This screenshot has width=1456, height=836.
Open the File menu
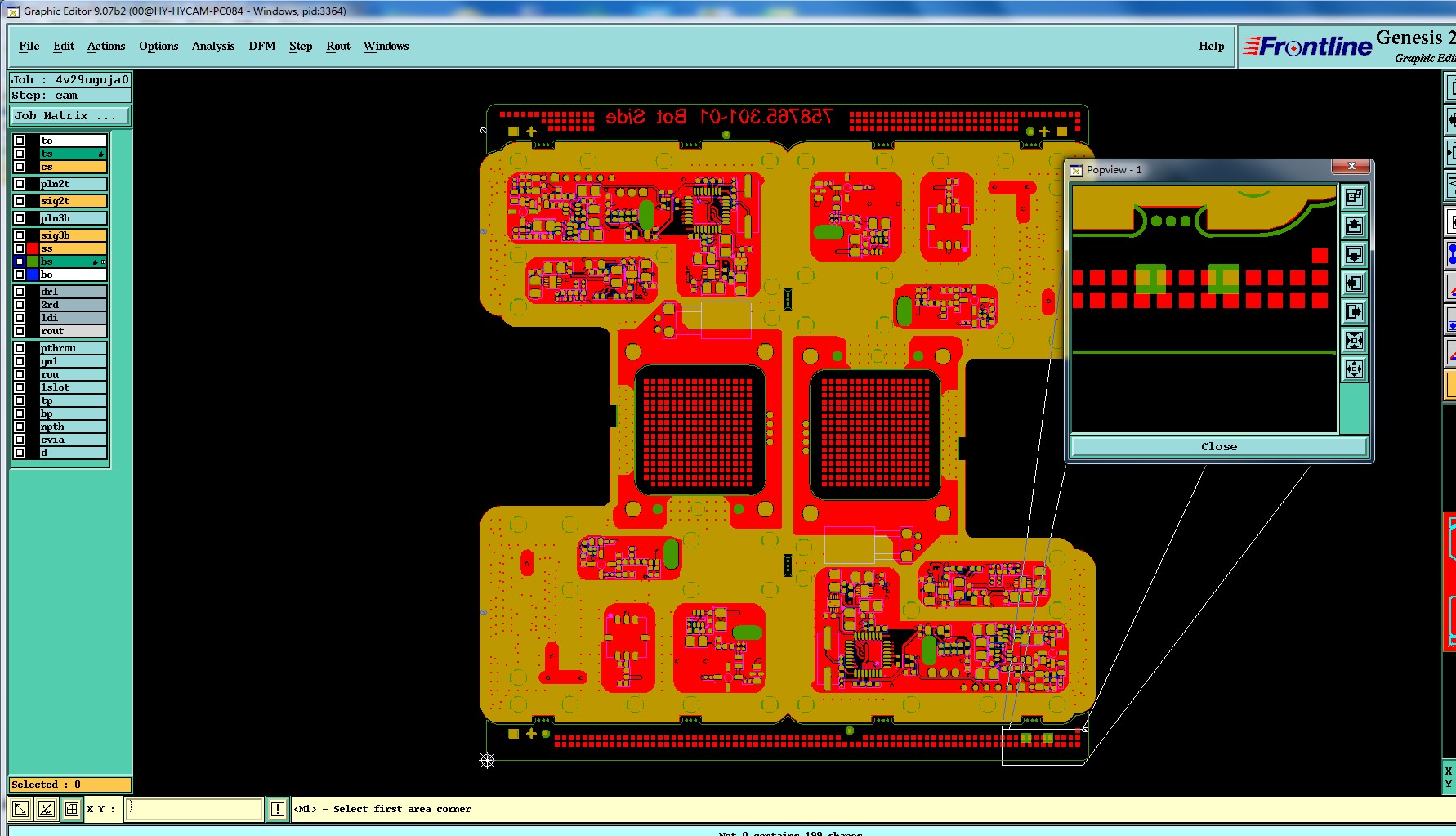pyautogui.click(x=29, y=47)
